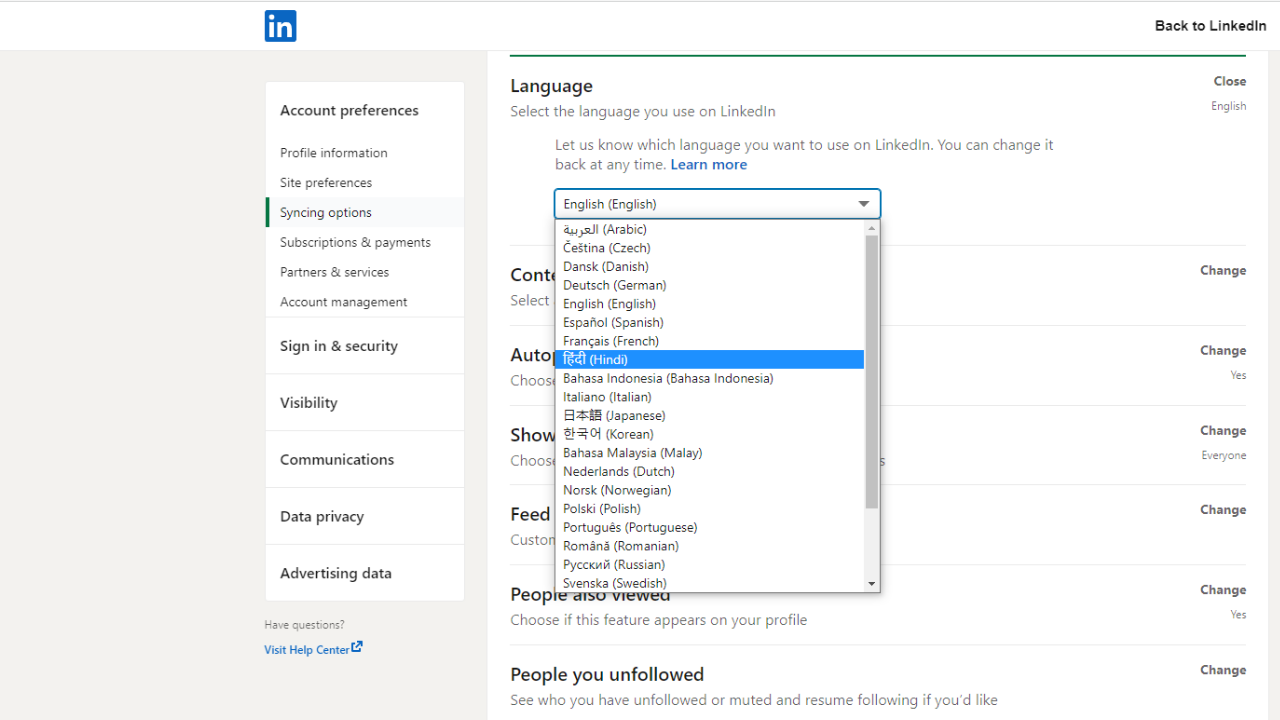1280x720 pixels.
Task: Select Español (Spanish) option
Action: point(709,322)
